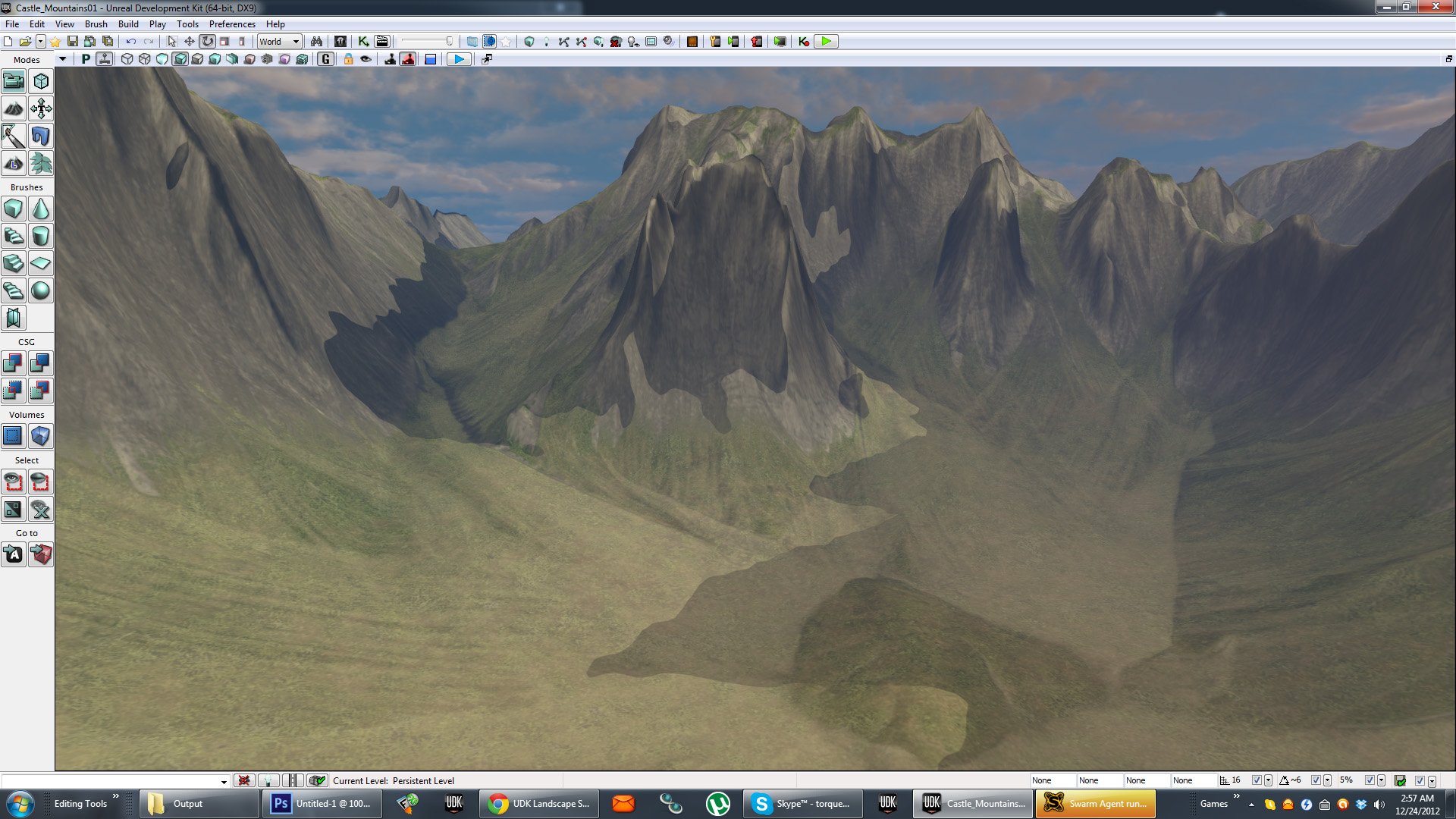Expand the Modes panel dropdown arrow
This screenshot has height=819, width=1456.
(x=62, y=59)
